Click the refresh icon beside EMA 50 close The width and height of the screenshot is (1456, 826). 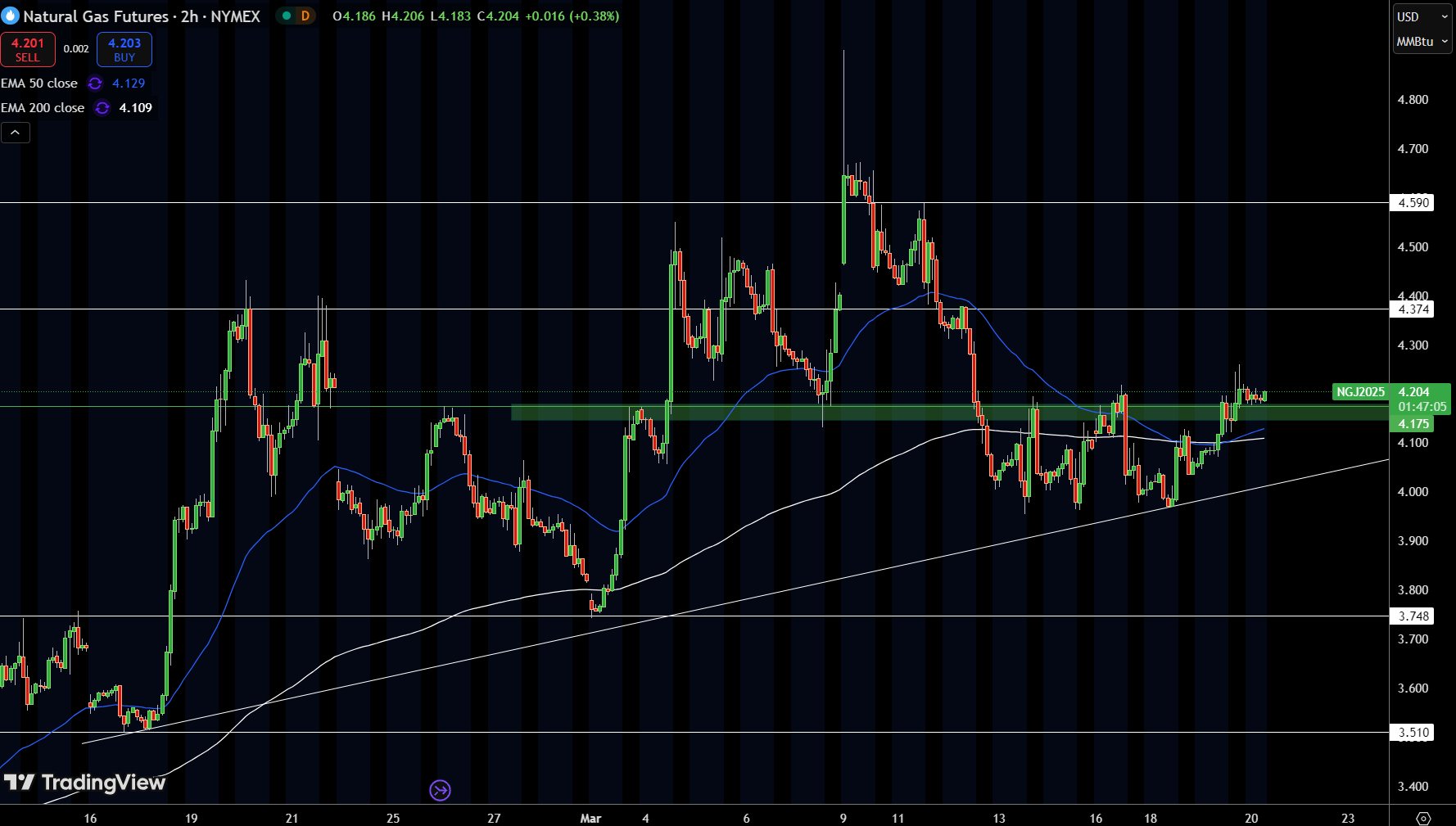tap(95, 84)
